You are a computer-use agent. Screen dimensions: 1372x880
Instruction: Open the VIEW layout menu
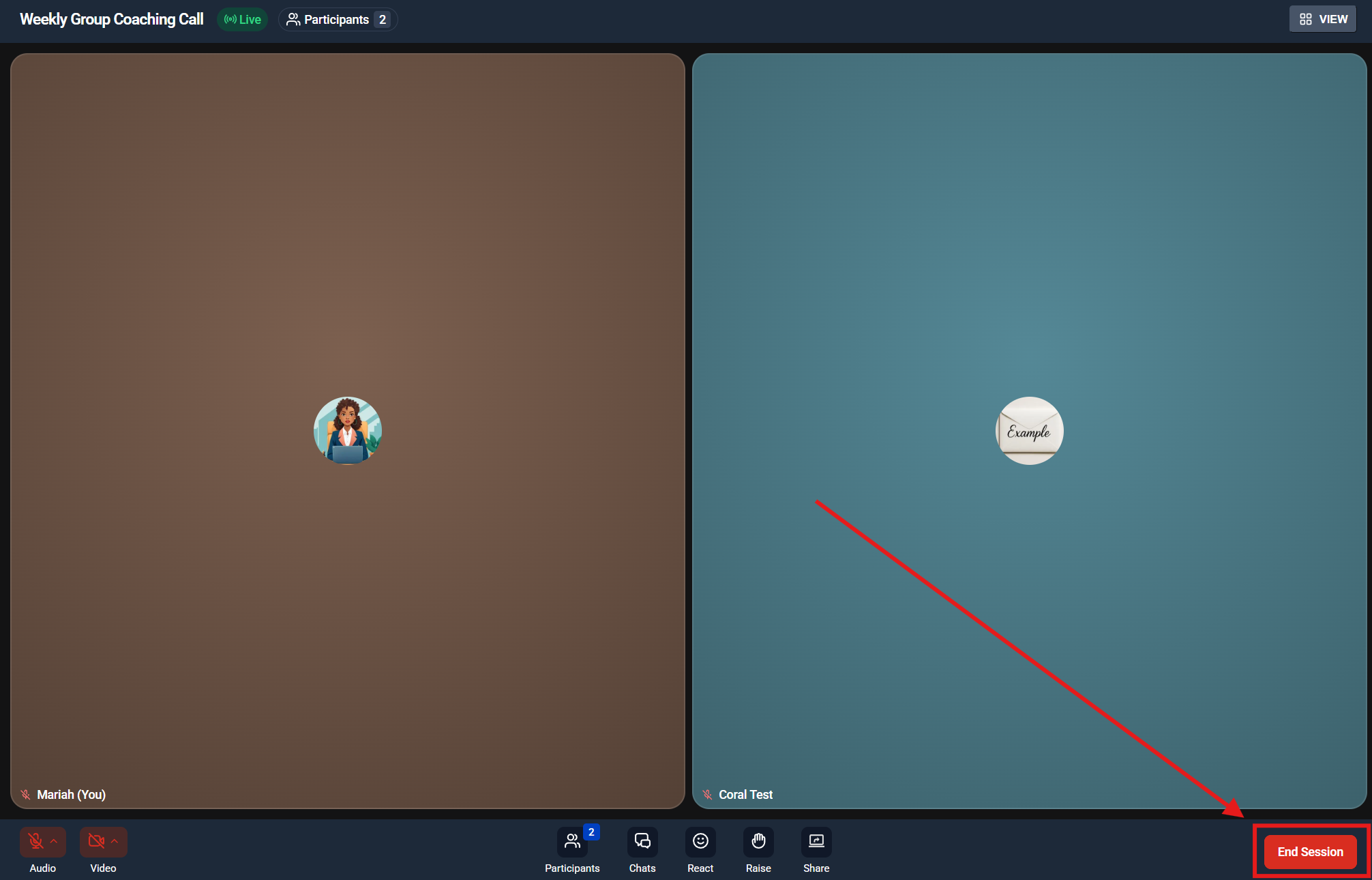[1322, 19]
